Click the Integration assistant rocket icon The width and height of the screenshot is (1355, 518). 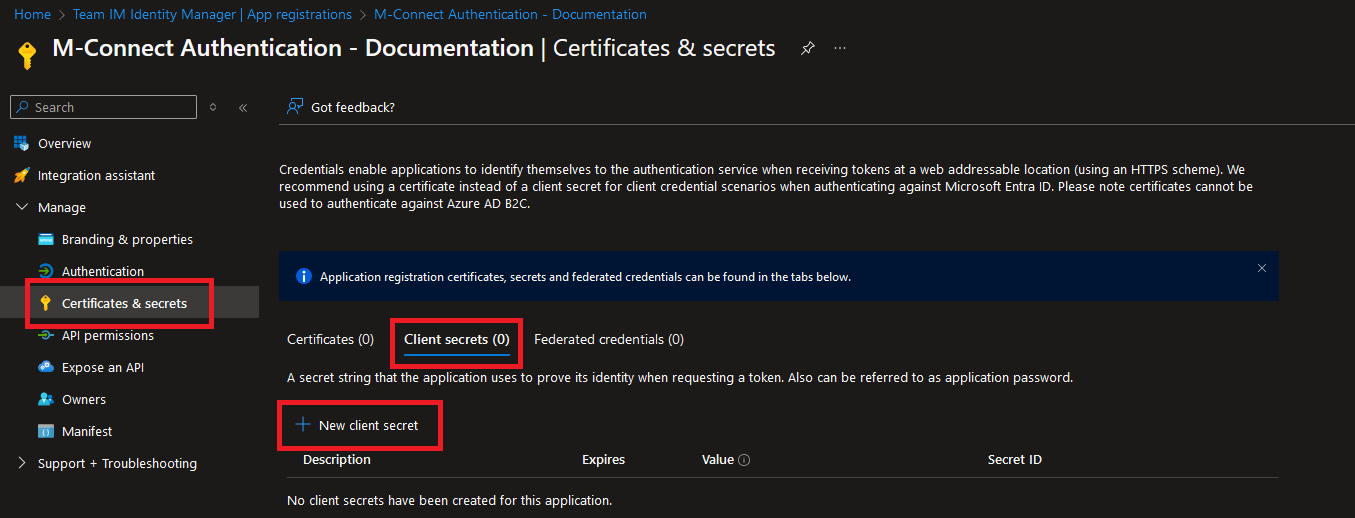pos(21,175)
